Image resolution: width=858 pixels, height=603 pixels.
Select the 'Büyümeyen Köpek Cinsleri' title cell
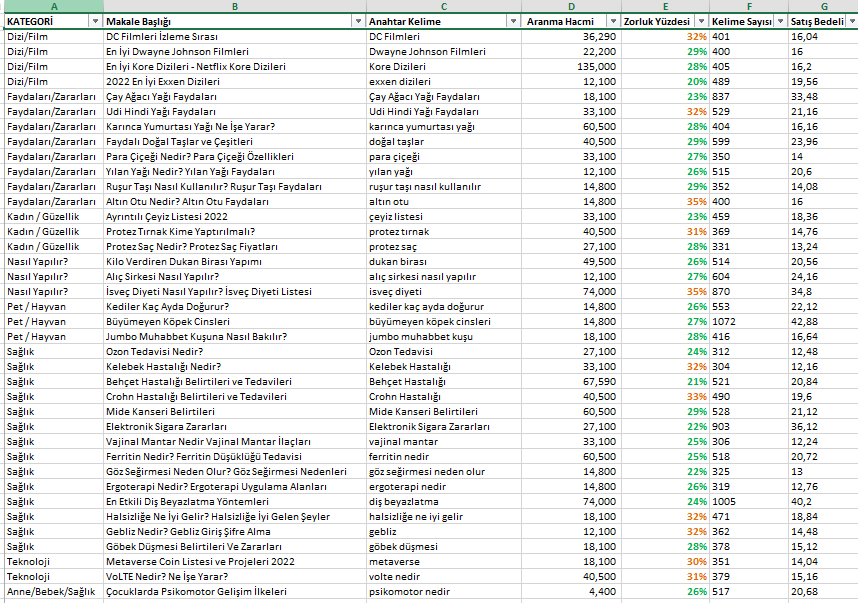(x=235, y=322)
